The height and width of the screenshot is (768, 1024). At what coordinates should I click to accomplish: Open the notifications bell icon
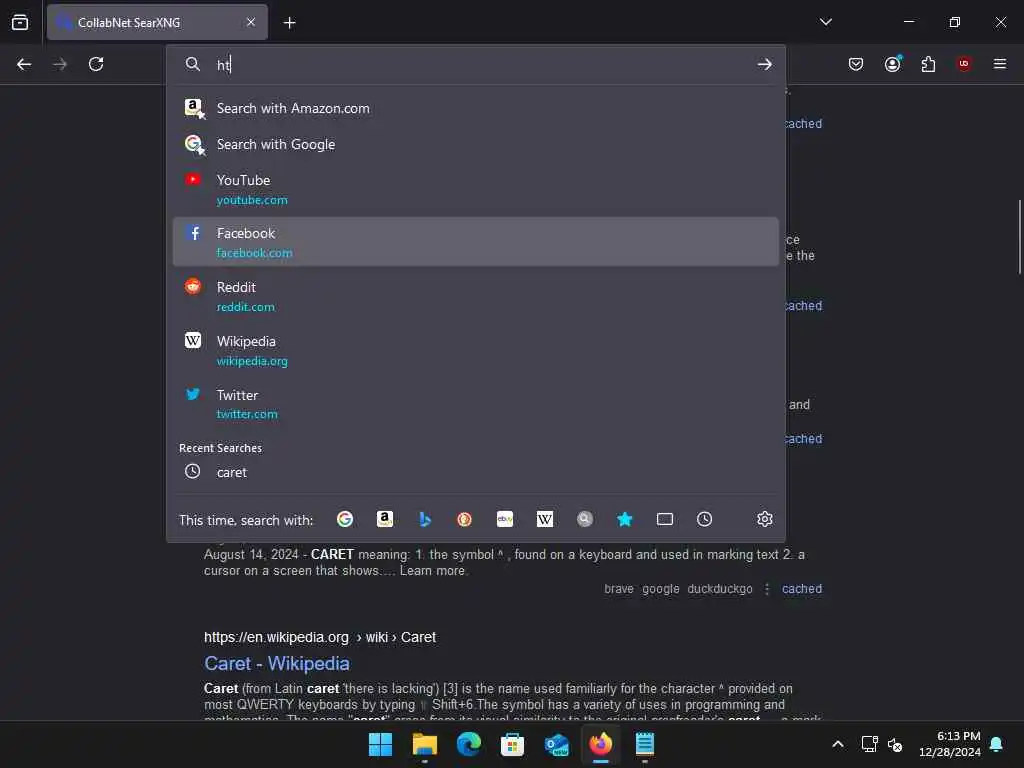click(x=997, y=744)
